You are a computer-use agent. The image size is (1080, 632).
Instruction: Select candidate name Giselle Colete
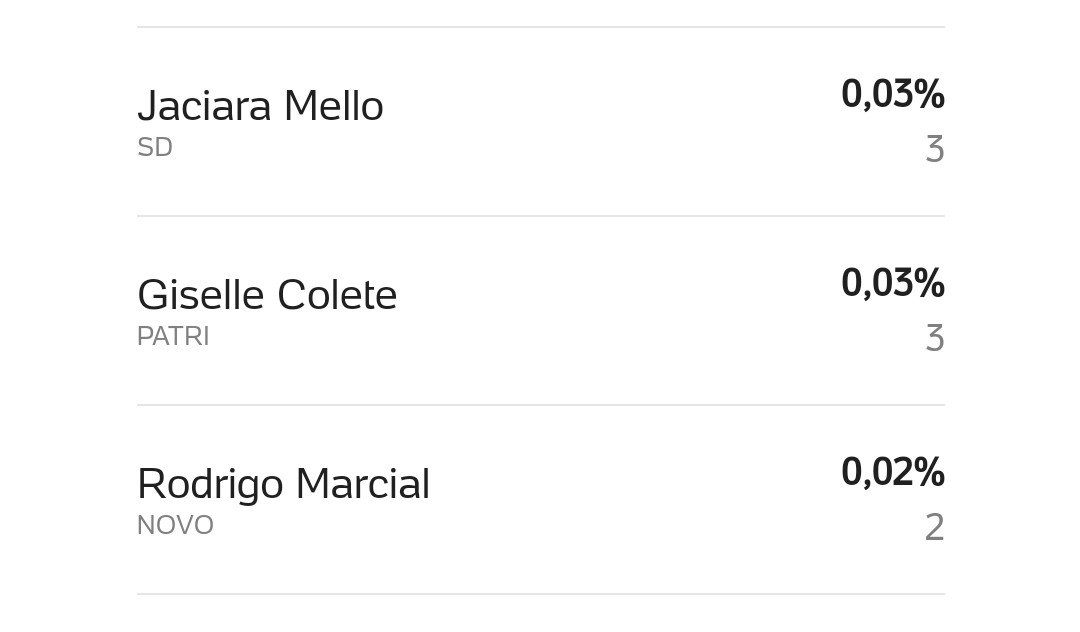pyautogui.click(x=267, y=295)
